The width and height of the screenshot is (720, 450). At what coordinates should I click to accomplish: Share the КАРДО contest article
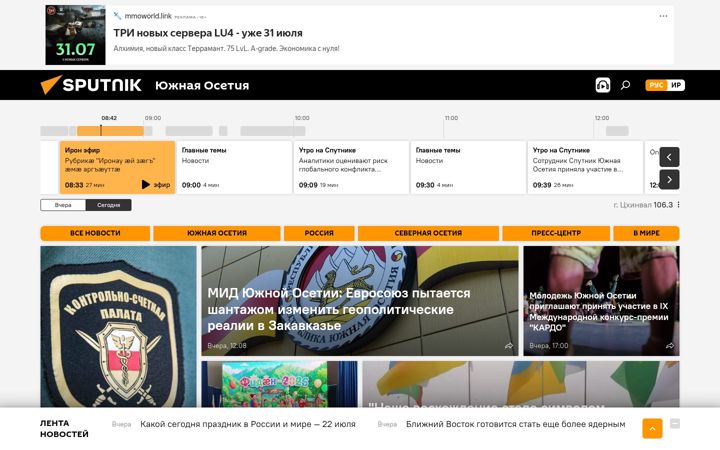[670, 346]
